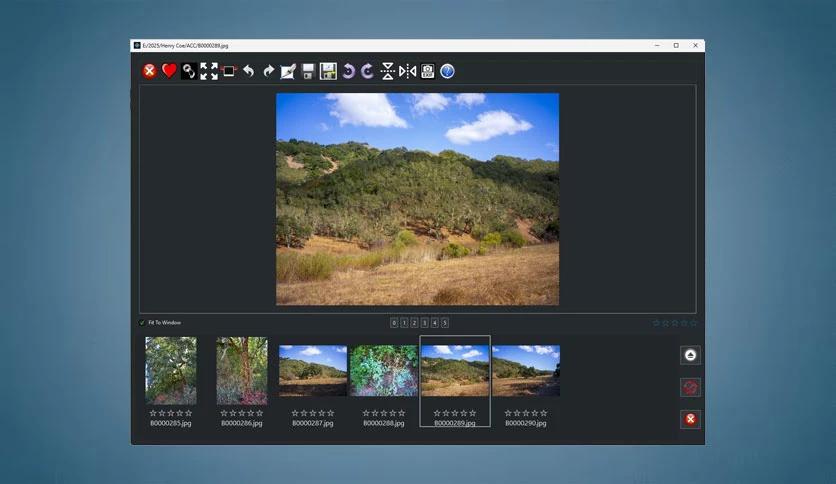This screenshot has width=836, height=484.
Task: Toggle the Fit To Window checkbox
Action: tap(142, 323)
